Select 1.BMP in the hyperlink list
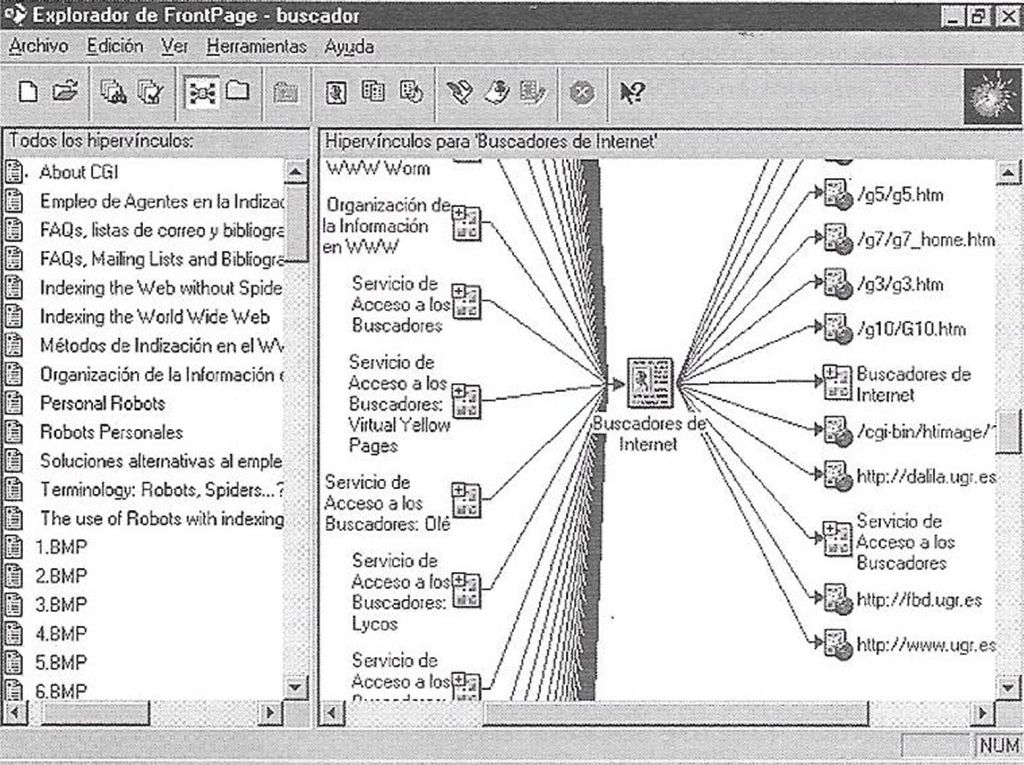The width and height of the screenshot is (1024, 765). (61, 547)
